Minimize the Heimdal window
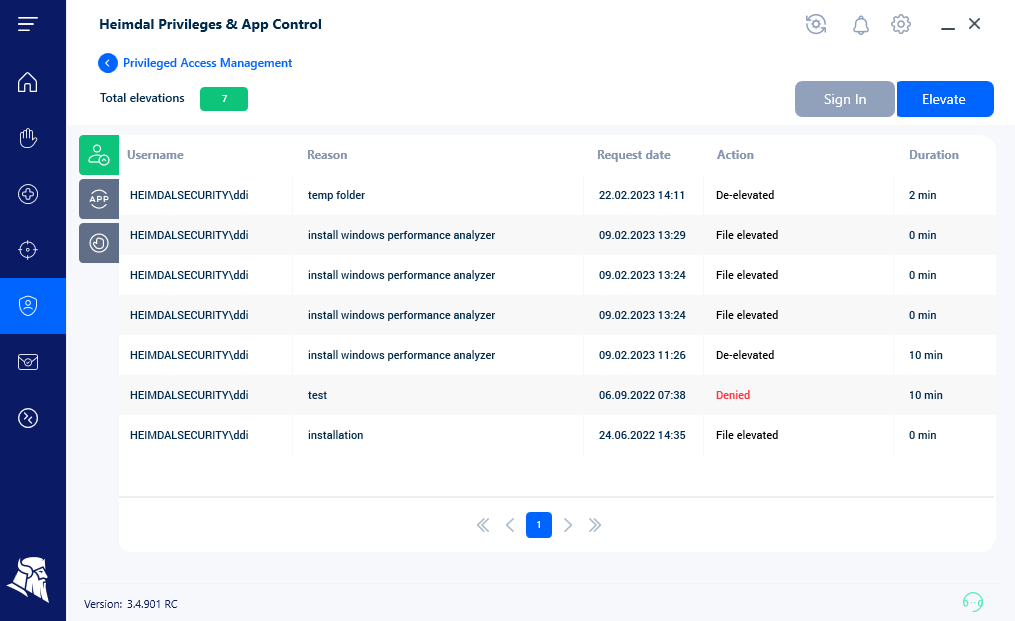The height and width of the screenshot is (621, 1015). coord(948,28)
